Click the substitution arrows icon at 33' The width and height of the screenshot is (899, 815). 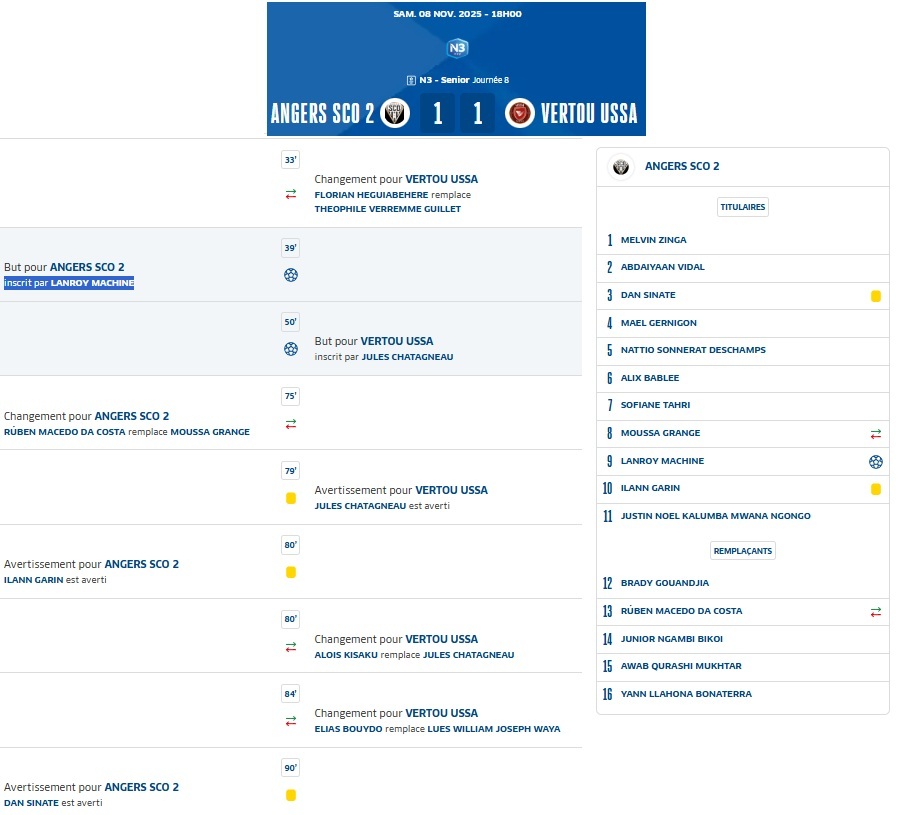click(x=291, y=194)
